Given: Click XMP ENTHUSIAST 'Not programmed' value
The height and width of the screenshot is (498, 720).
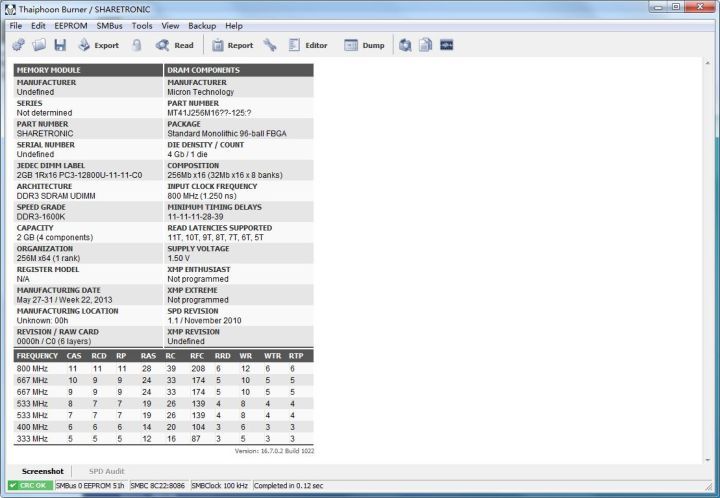Looking at the screenshot, I should [197, 279].
